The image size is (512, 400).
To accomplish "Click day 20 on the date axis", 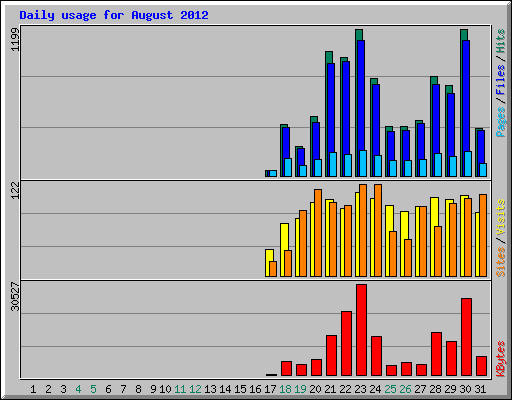I will tap(315, 389).
